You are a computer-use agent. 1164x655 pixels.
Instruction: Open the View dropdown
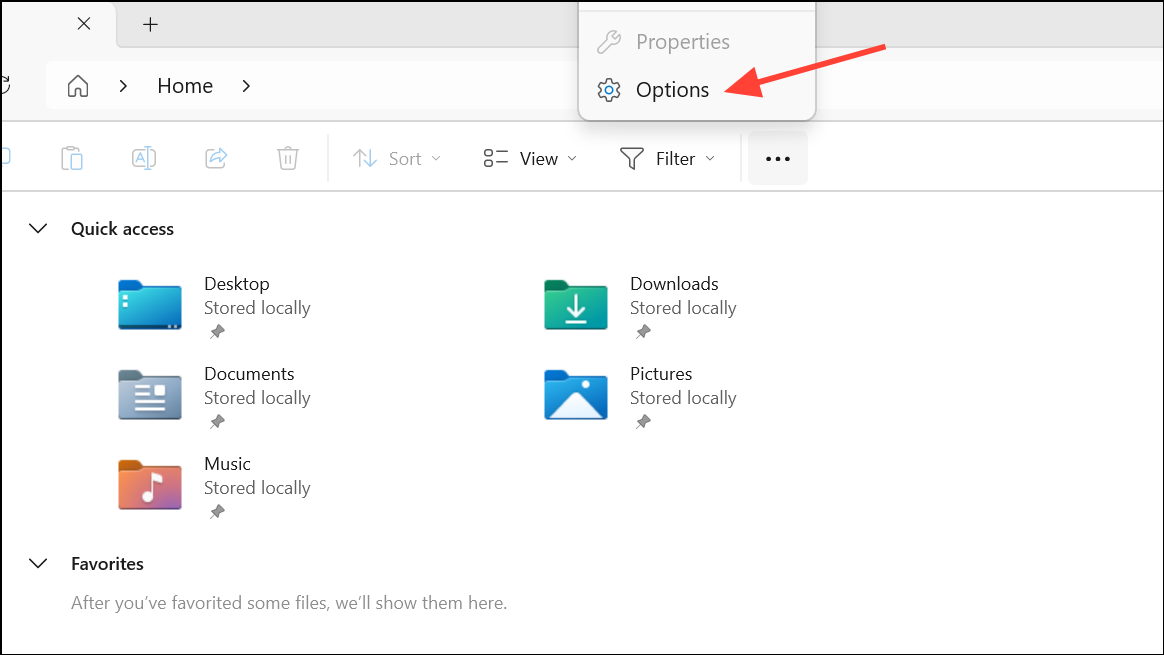(x=529, y=158)
